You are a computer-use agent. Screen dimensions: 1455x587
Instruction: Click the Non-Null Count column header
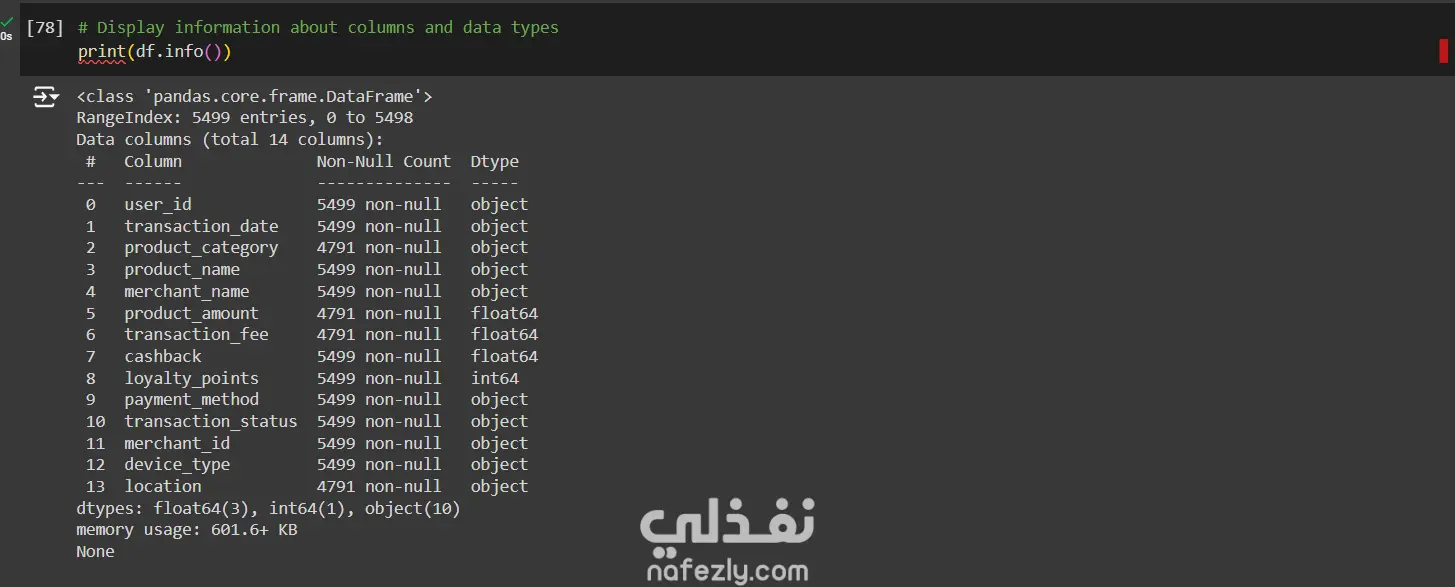[383, 161]
